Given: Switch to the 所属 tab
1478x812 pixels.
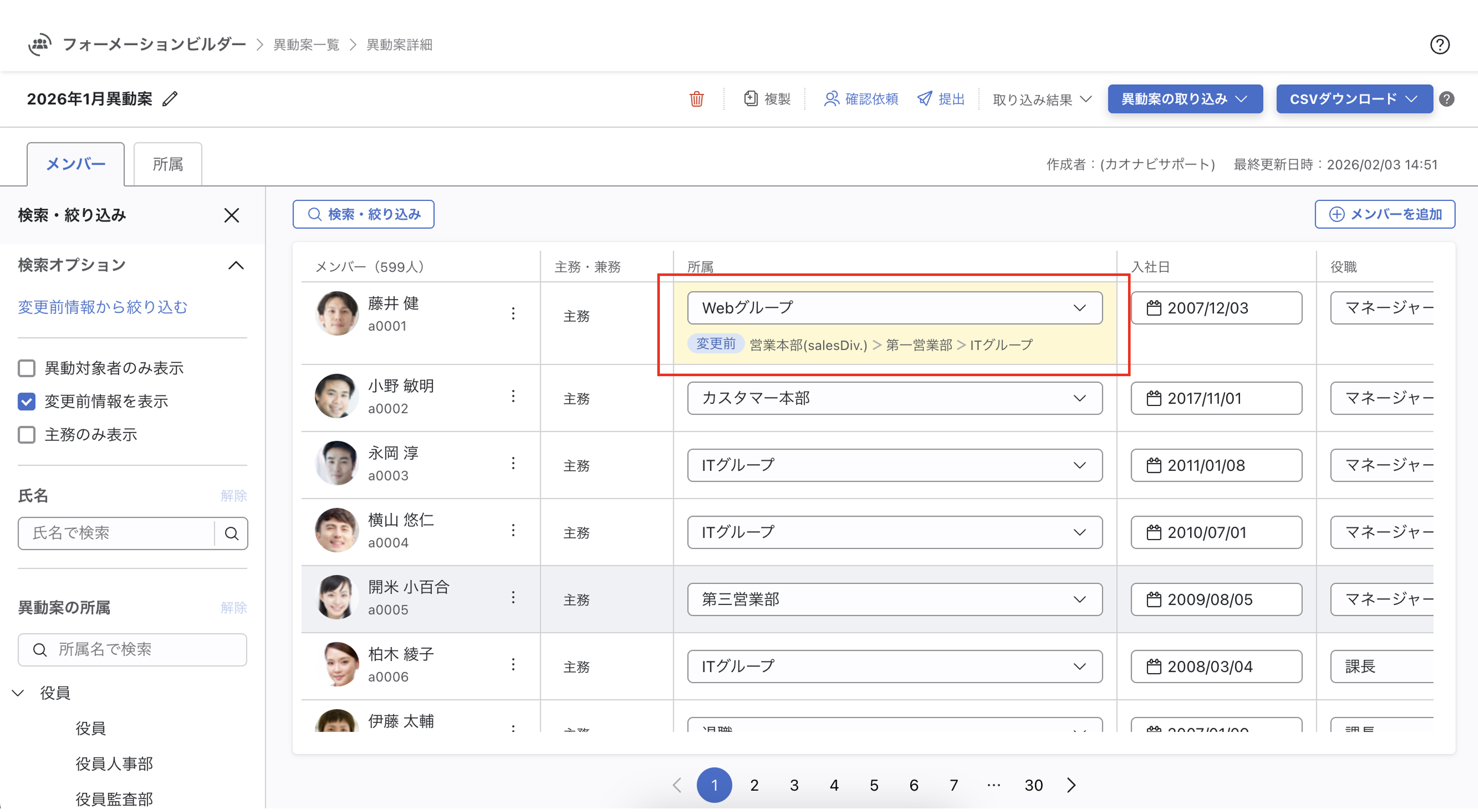Looking at the screenshot, I should click(168, 164).
